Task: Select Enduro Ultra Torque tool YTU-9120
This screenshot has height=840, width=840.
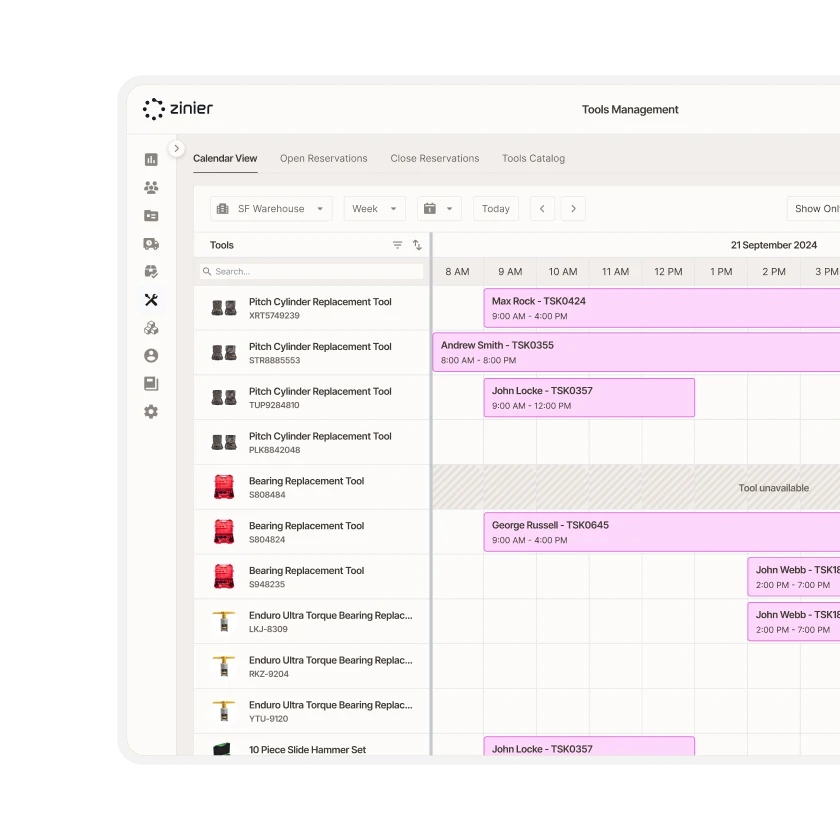Action: pyautogui.click(x=312, y=711)
